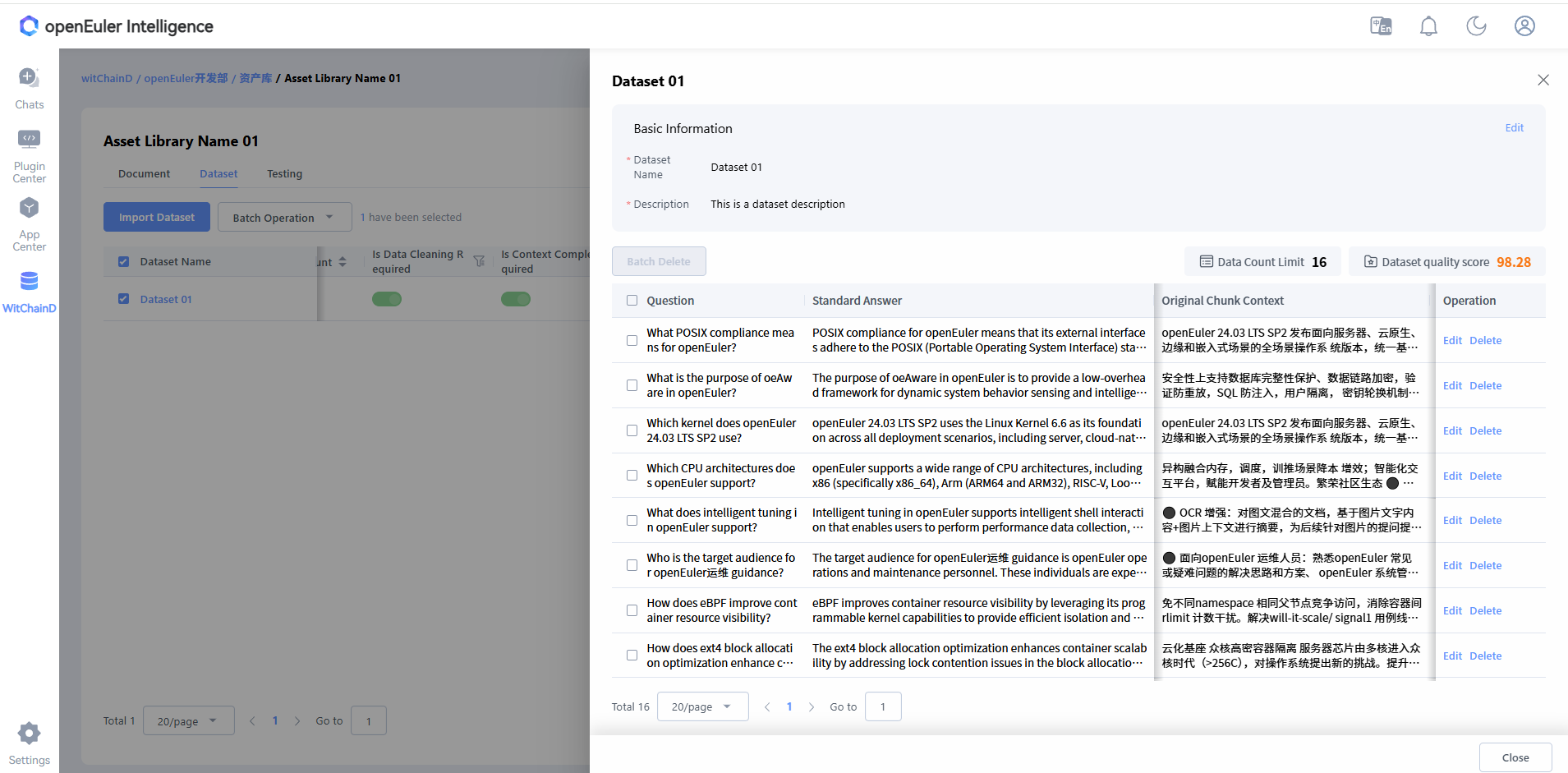The height and width of the screenshot is (773, 1568).
Task: Check the oeAware purpose question row
Action: [632, 385]
